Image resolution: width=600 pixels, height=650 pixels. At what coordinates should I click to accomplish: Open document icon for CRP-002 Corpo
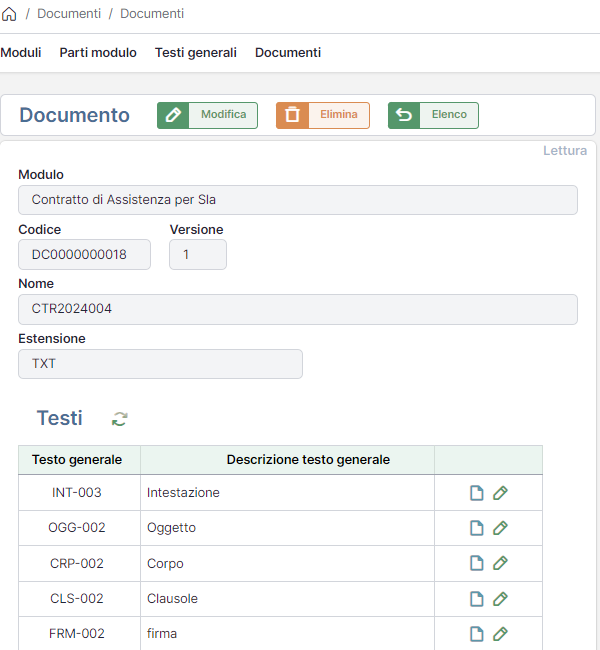[x=477, y=564]
